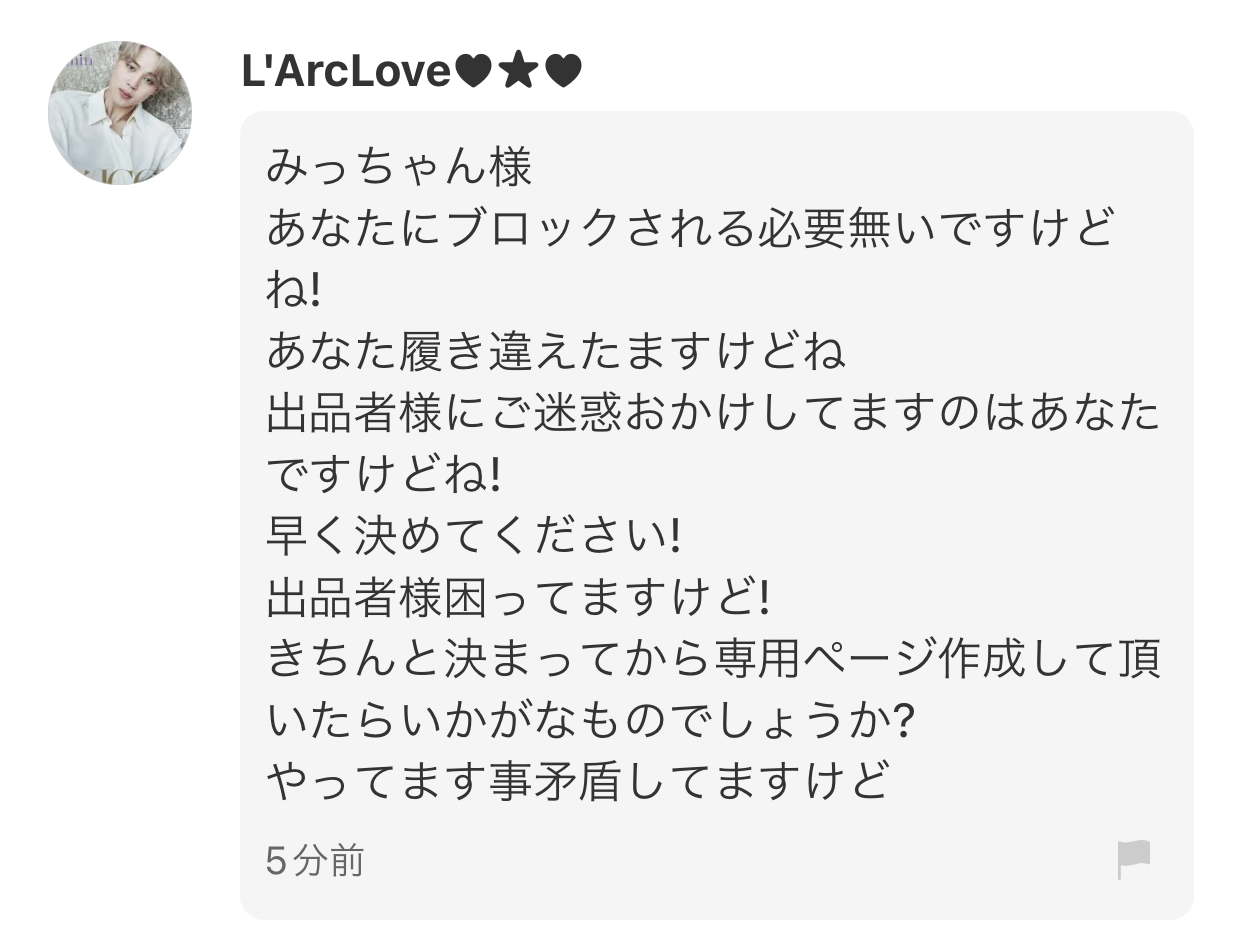The image size is (1242, 940).
Task: Click the line starting きちんと決まってから専用ページ
Action: [713, 661]
